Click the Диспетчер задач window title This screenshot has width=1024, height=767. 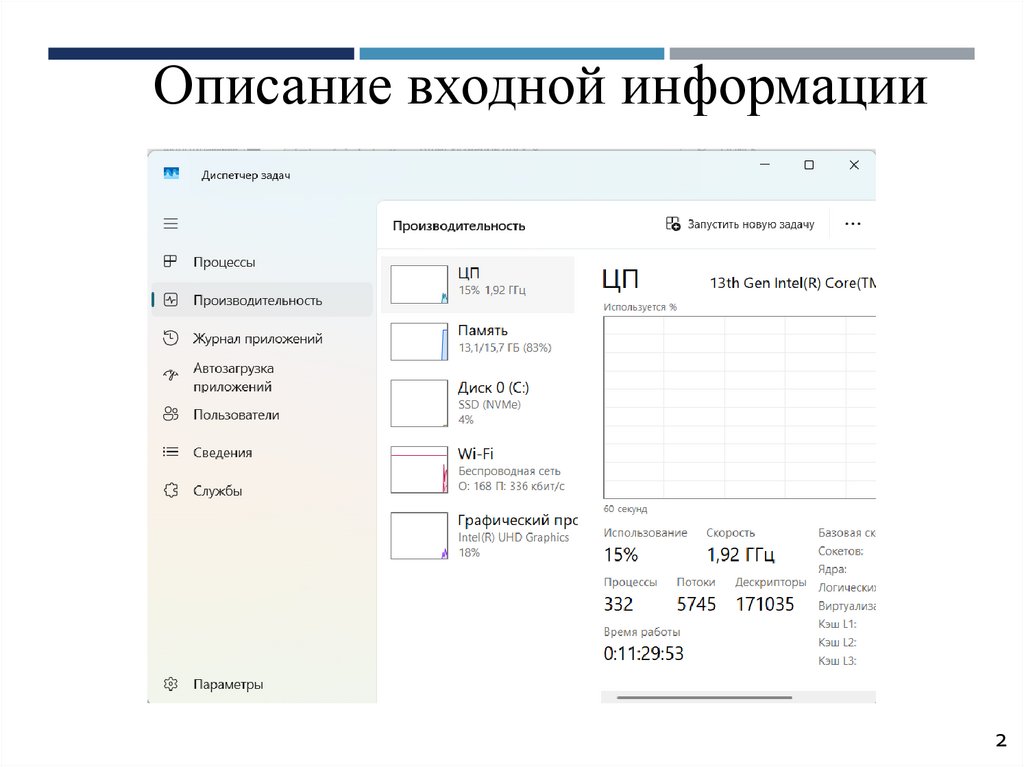pyautogui.click(x=246, y=175)
